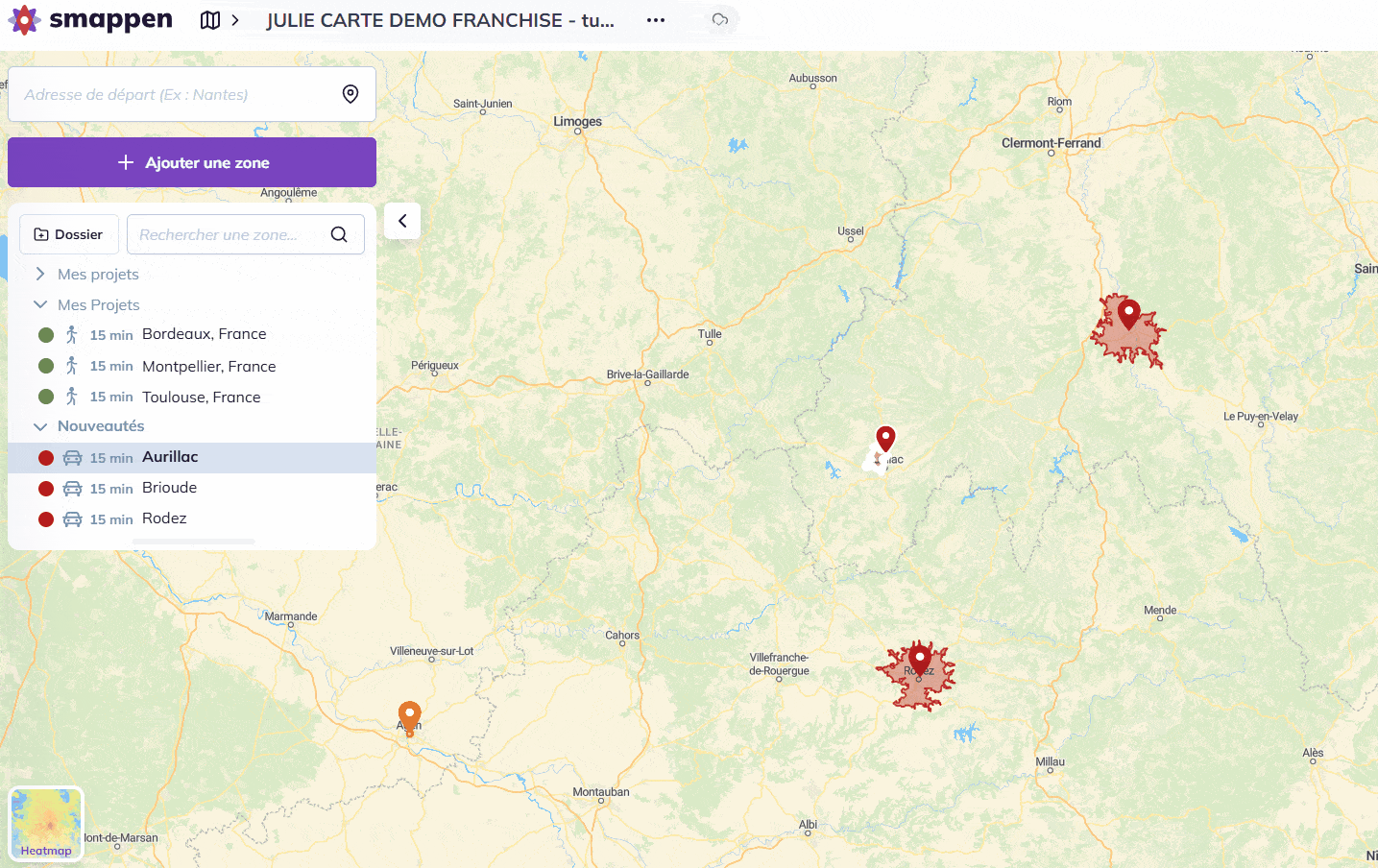1378x868 pixels.
Task: Select the Rodez zone in list
Action: [x=164, y=518]
